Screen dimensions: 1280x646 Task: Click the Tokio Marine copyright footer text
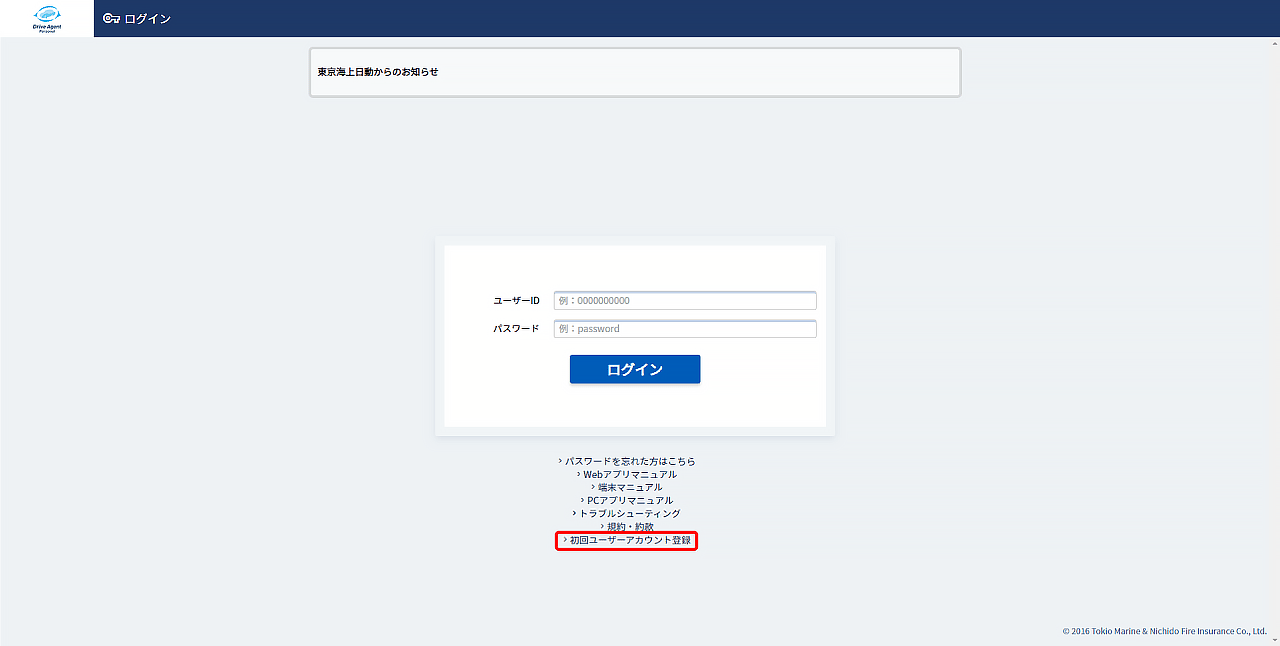(1164, 632)
